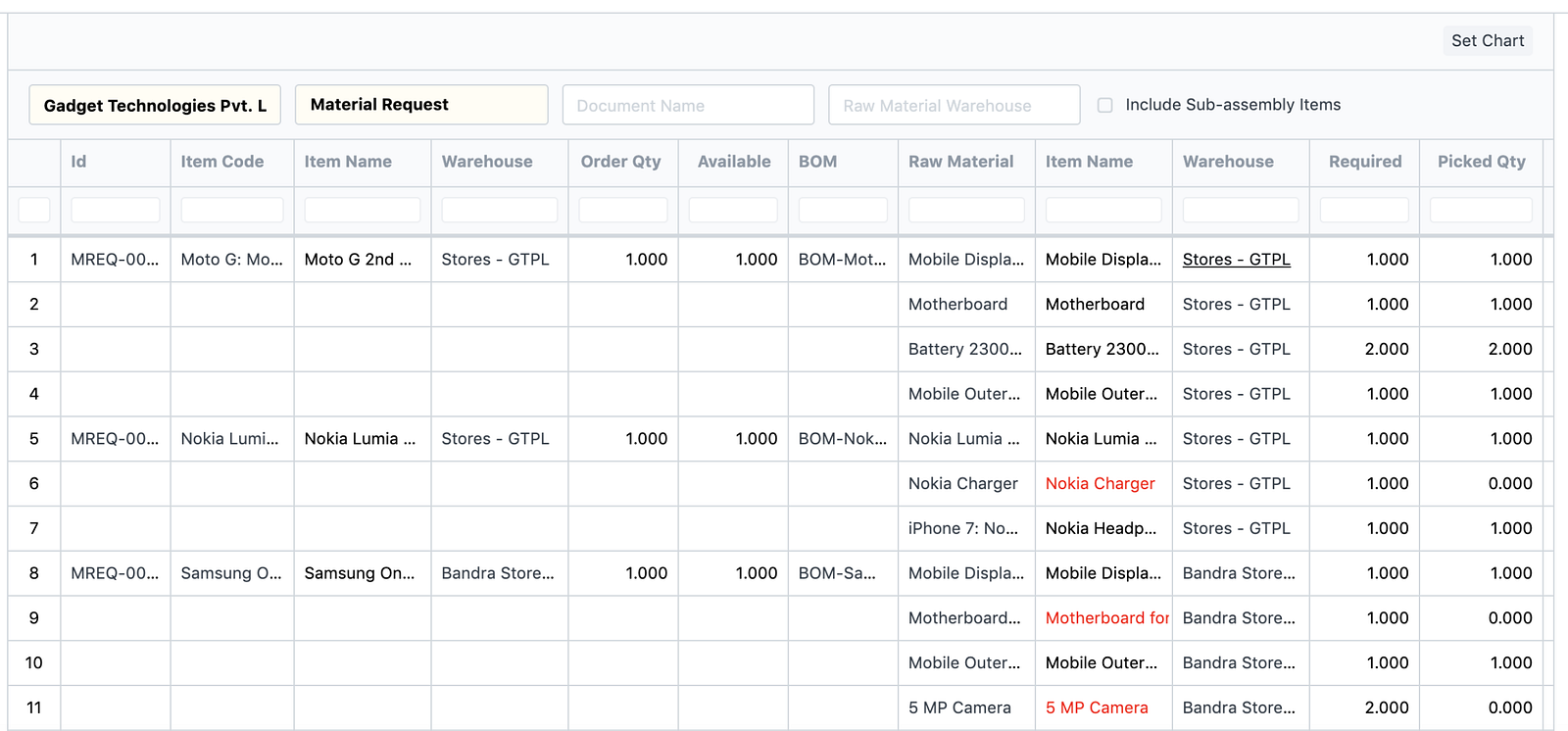Select the Warehouse header beside Required
1568x731 pixels.
coord(1228,162)
